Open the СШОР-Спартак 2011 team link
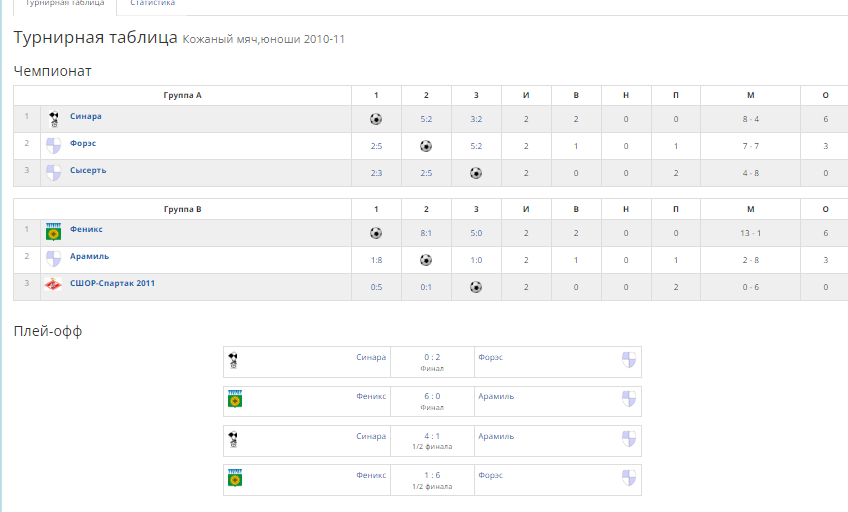 (112, 283)
